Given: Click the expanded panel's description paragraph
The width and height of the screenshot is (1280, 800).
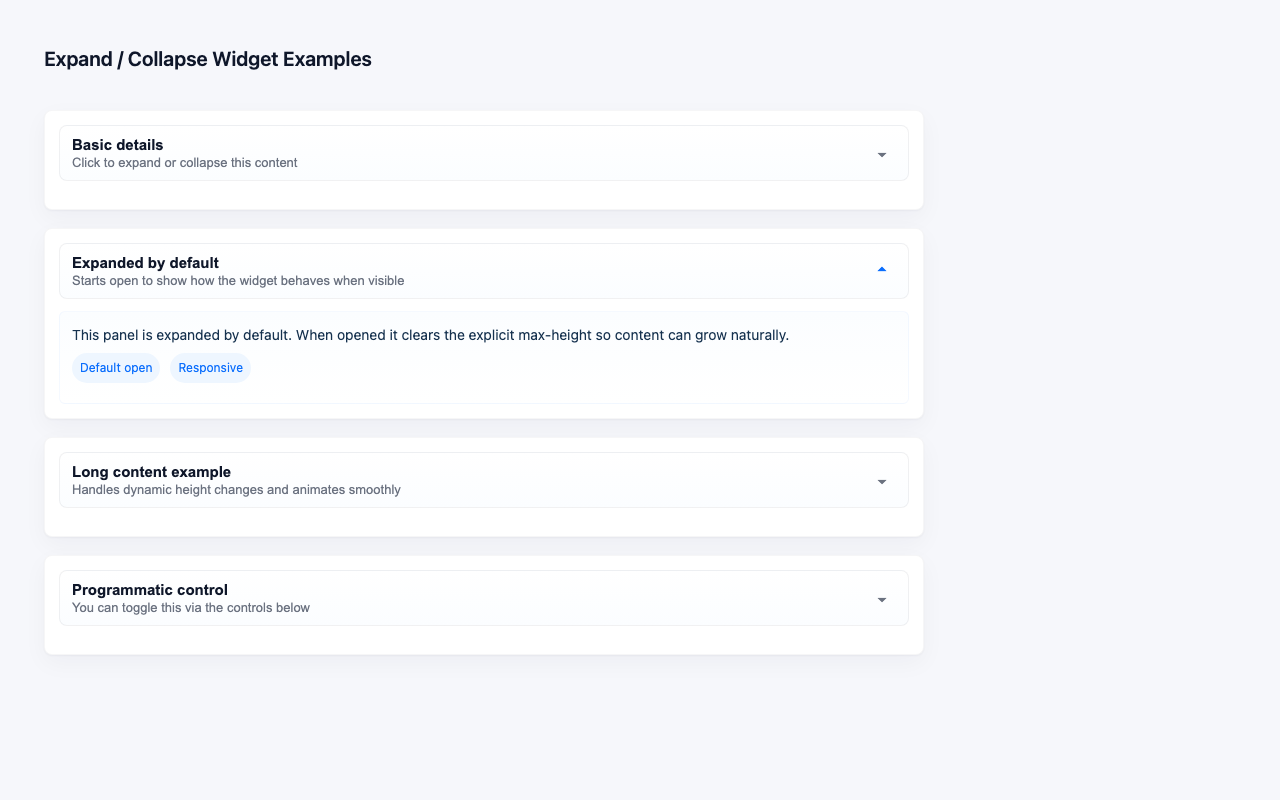Looking at the screenshot, I should click(x=430, y=335).
